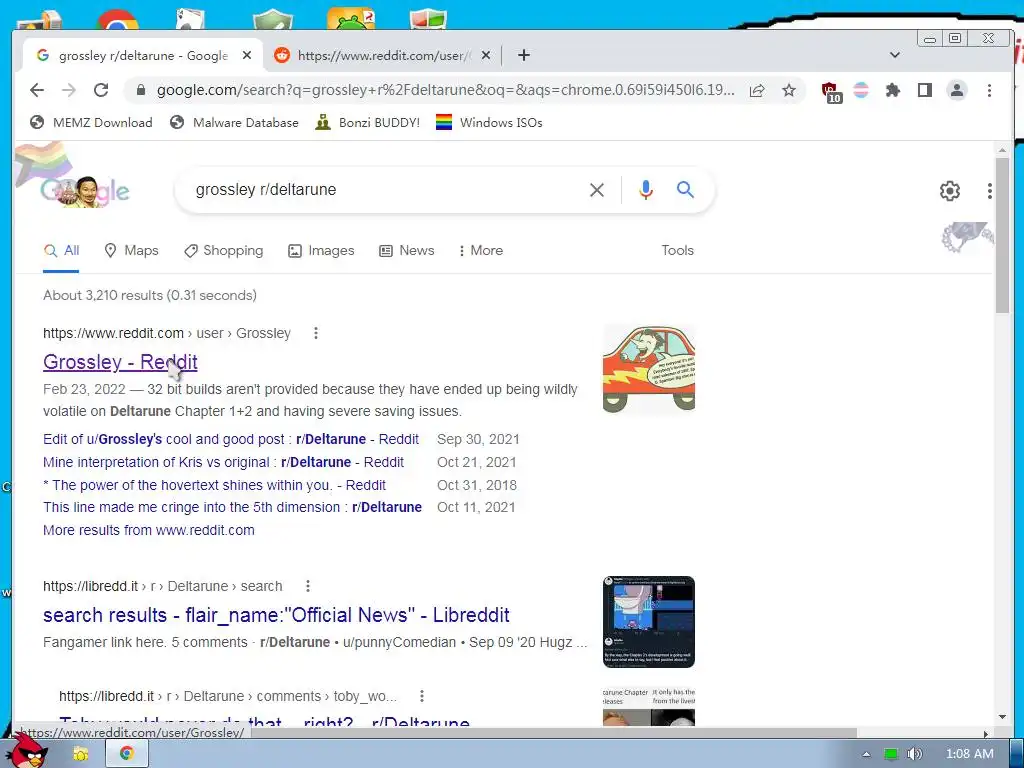1024x768 pixels.
Task: Open a new browser tab
Action: click(523, 56)
